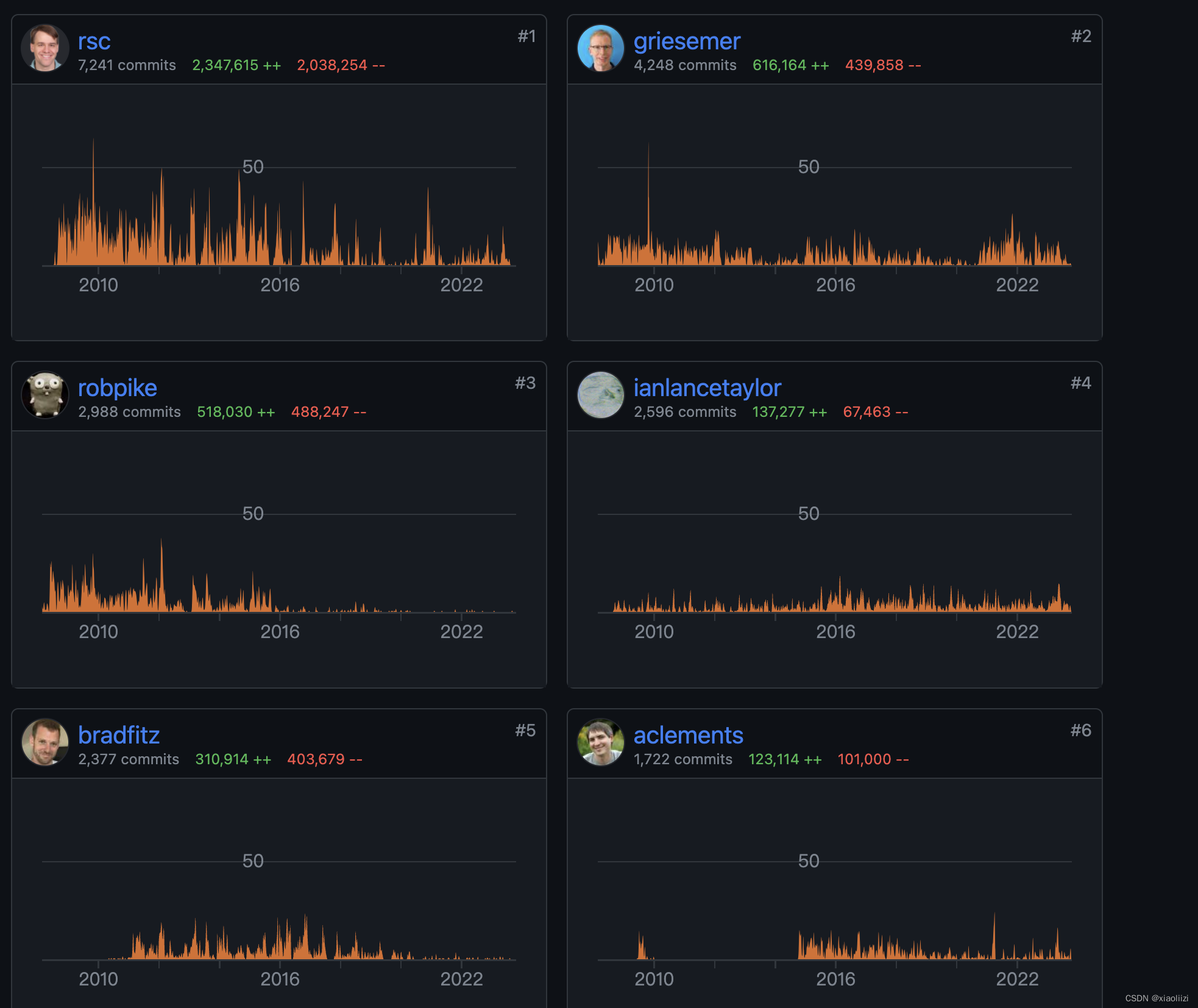1198x1008 pixels.
Task: View aclements' 1,722 commits
Action: [x=683, y=759]
